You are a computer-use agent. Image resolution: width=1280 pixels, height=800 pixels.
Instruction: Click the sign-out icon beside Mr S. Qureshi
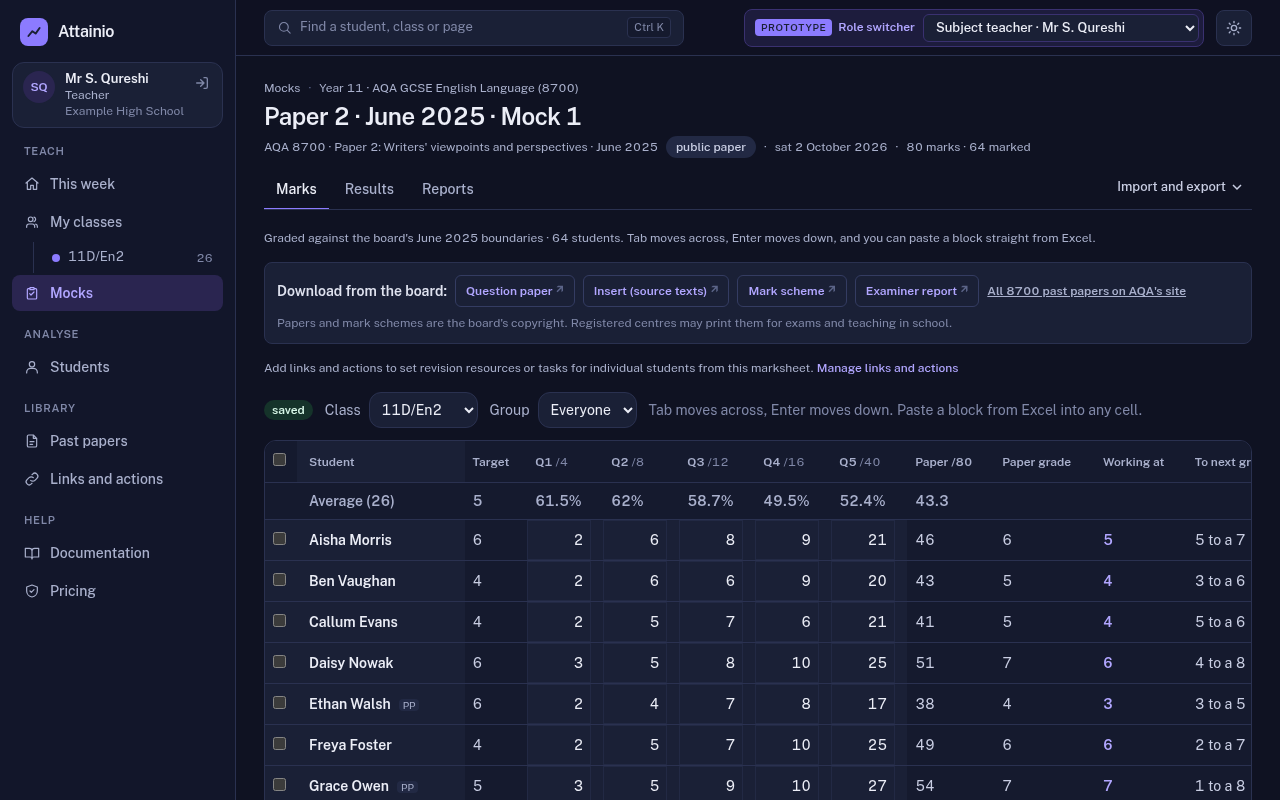click(x=202, y=84)
